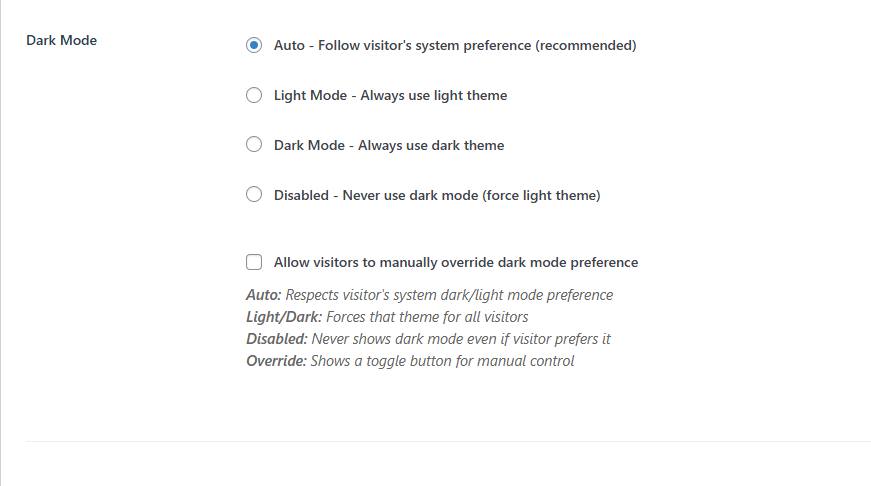This screenshot has width=871, height=486.
Task: Click "Respects visitor's system dark/light mode preference" text
Action: tap(449, 295)
